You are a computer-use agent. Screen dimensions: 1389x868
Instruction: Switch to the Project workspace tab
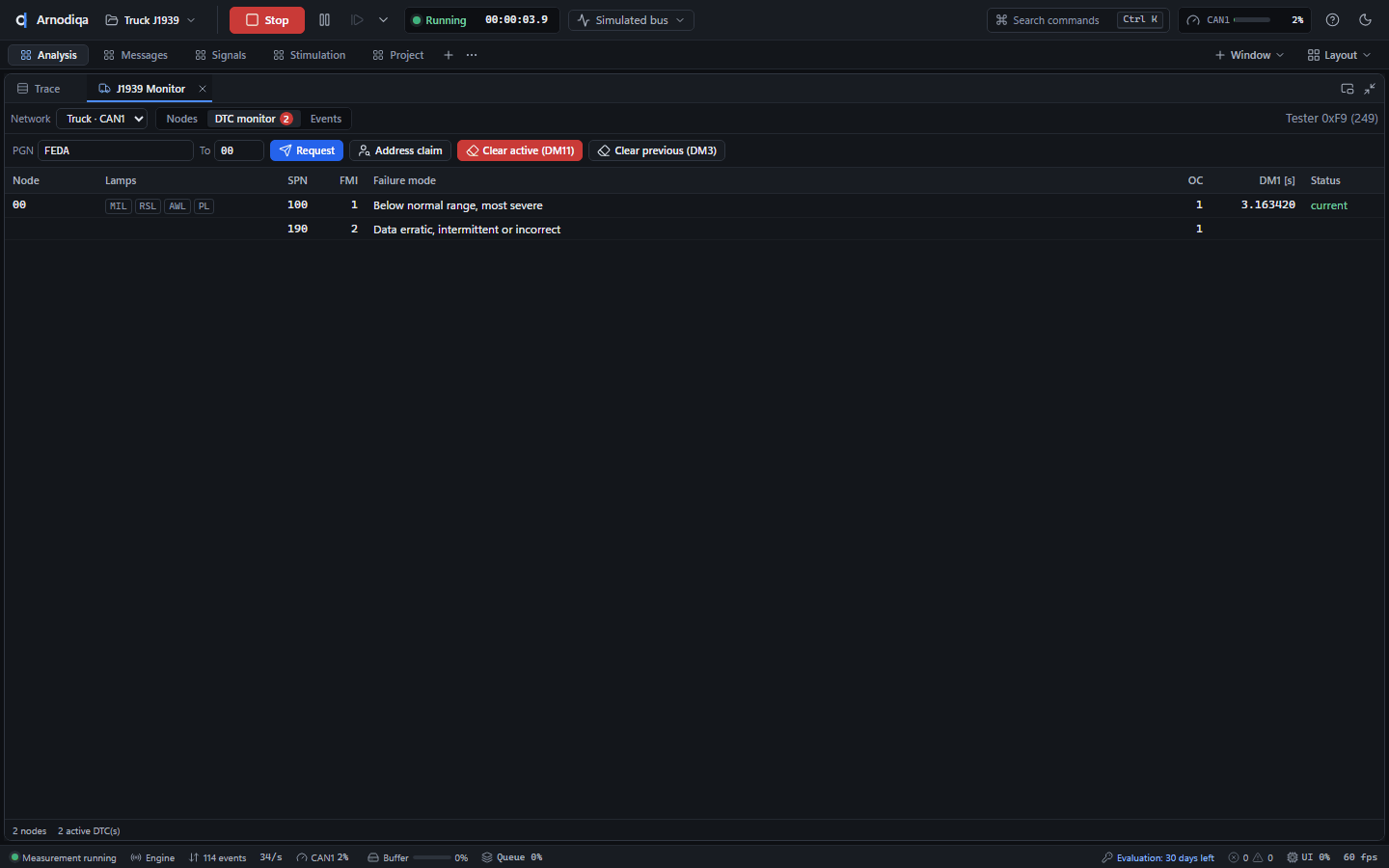398,55
